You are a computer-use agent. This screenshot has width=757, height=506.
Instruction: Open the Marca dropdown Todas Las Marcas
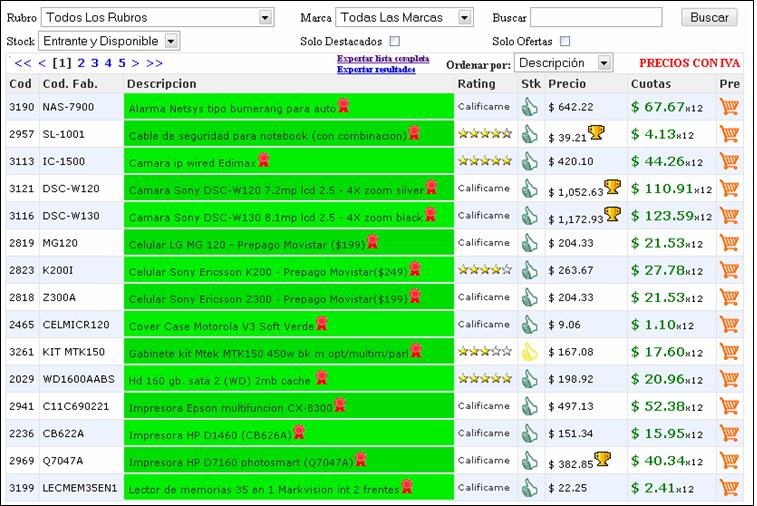coord(404,17)
